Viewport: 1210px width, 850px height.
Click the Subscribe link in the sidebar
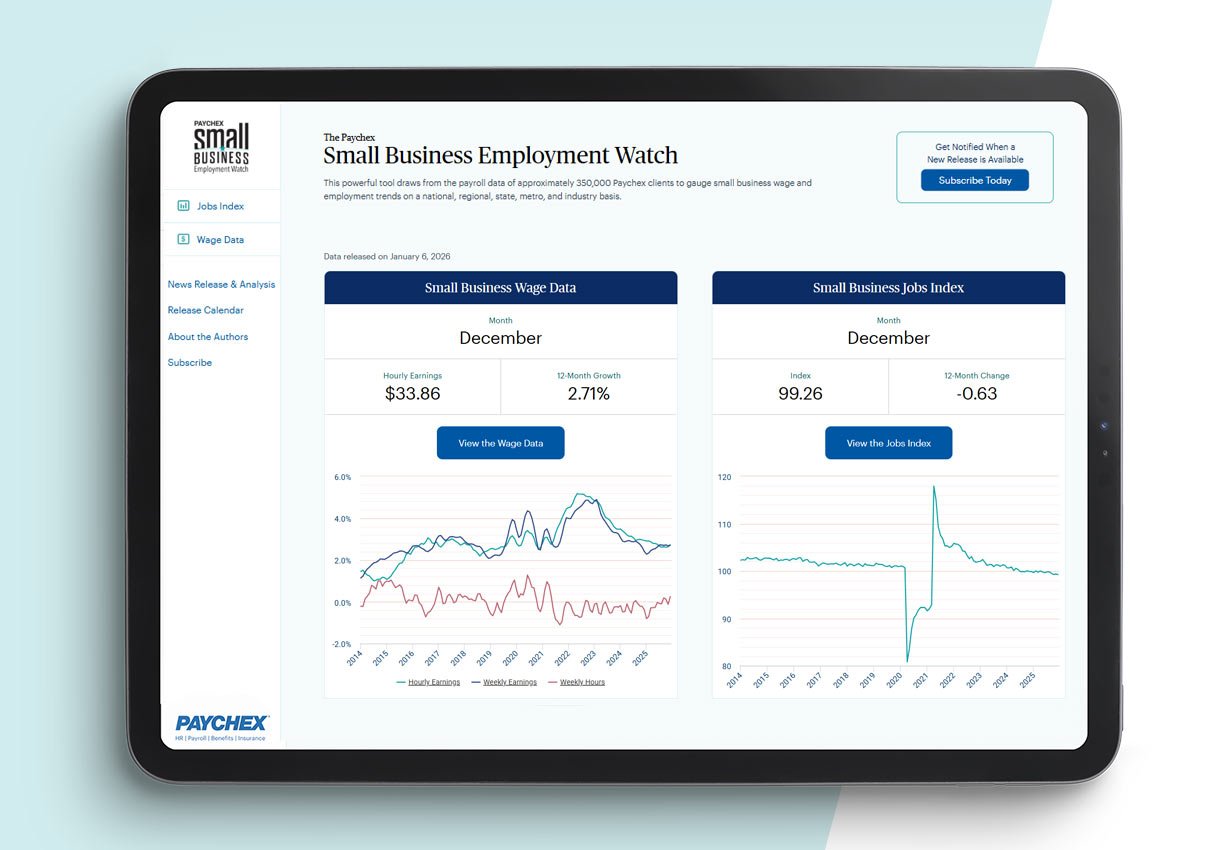190,362
